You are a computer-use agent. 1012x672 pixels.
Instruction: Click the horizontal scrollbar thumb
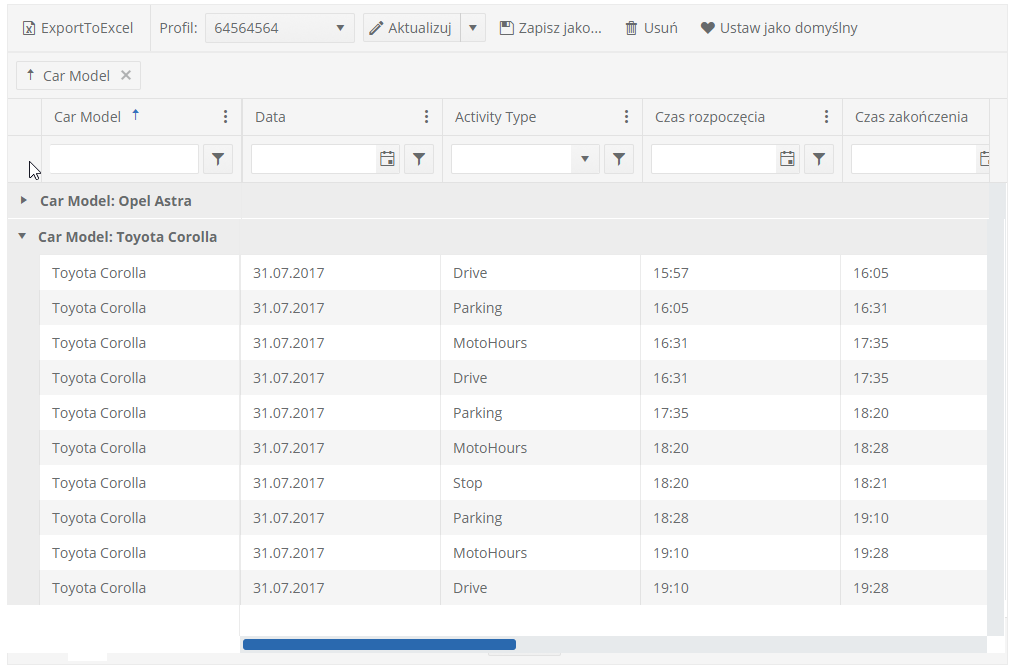coord(379,645)
